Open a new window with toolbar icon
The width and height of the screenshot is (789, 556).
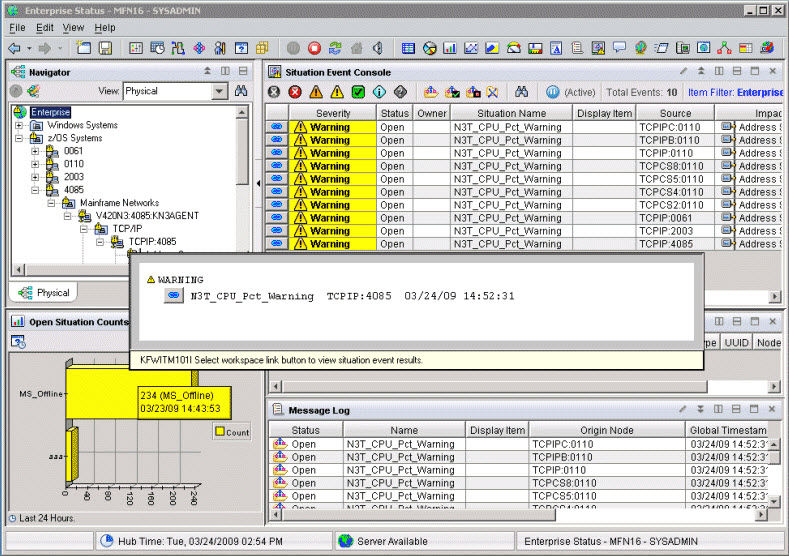84,48
